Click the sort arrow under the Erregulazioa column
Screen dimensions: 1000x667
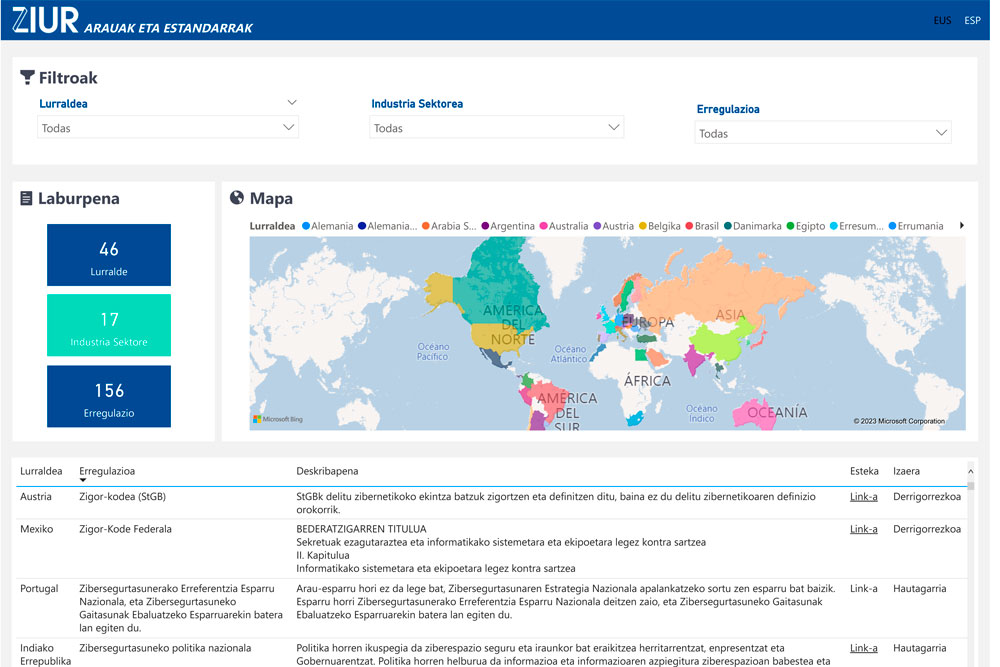pyautogui.click(x=84, y=481)
